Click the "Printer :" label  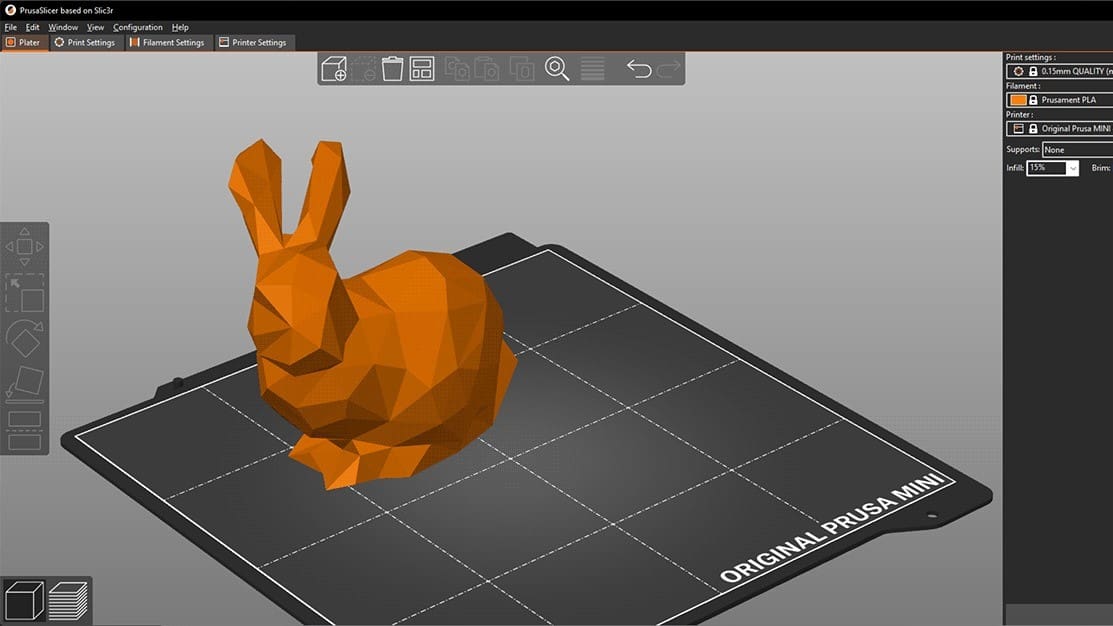(1019, 114)
